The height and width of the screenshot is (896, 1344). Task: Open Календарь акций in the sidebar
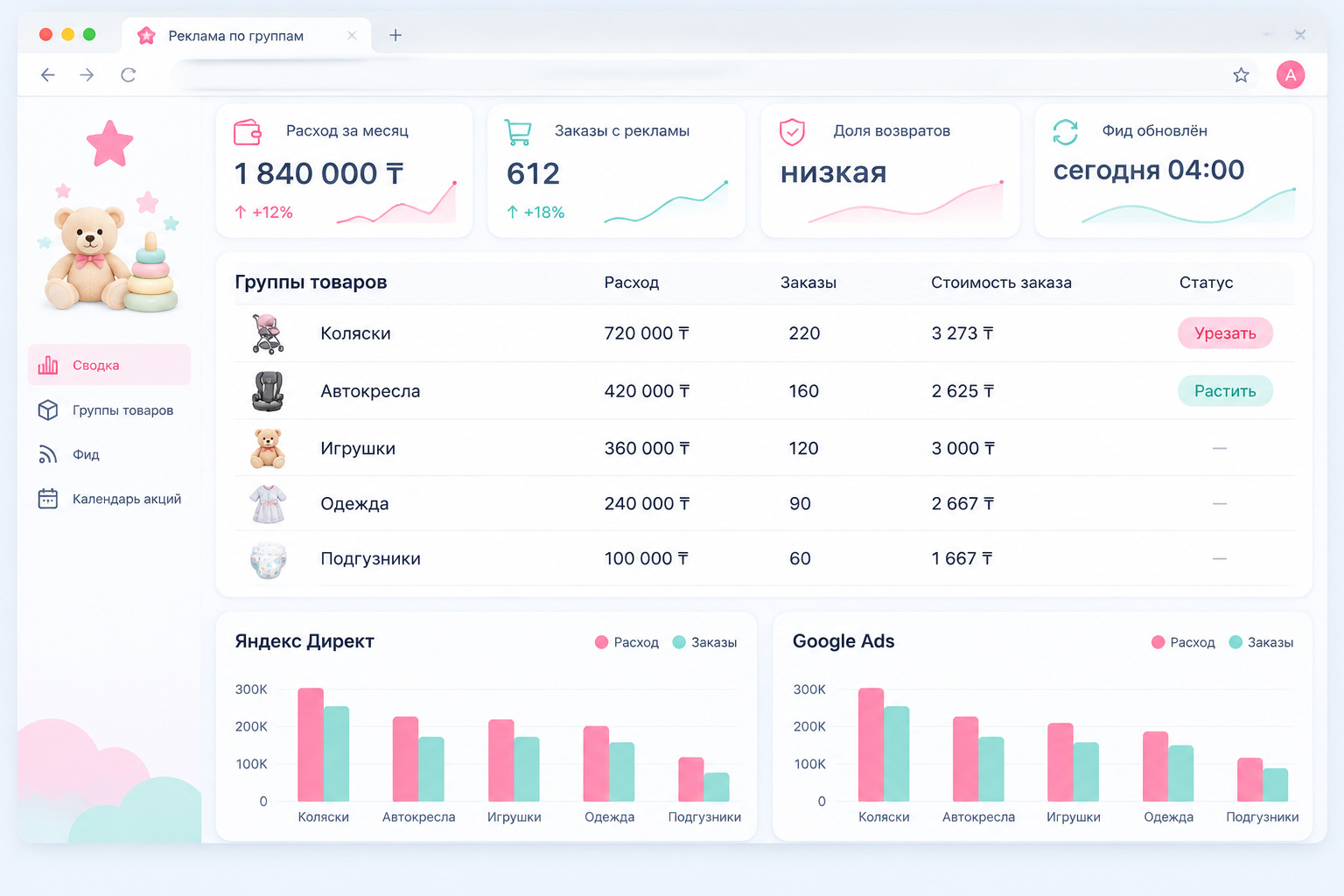click(109, 499)
